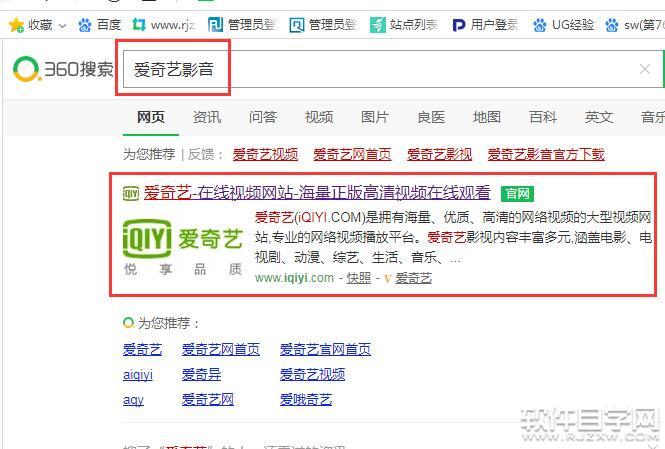Open the 用户登录 bookmark
Viewport: 665px width, 449px height.
[485, 25]
